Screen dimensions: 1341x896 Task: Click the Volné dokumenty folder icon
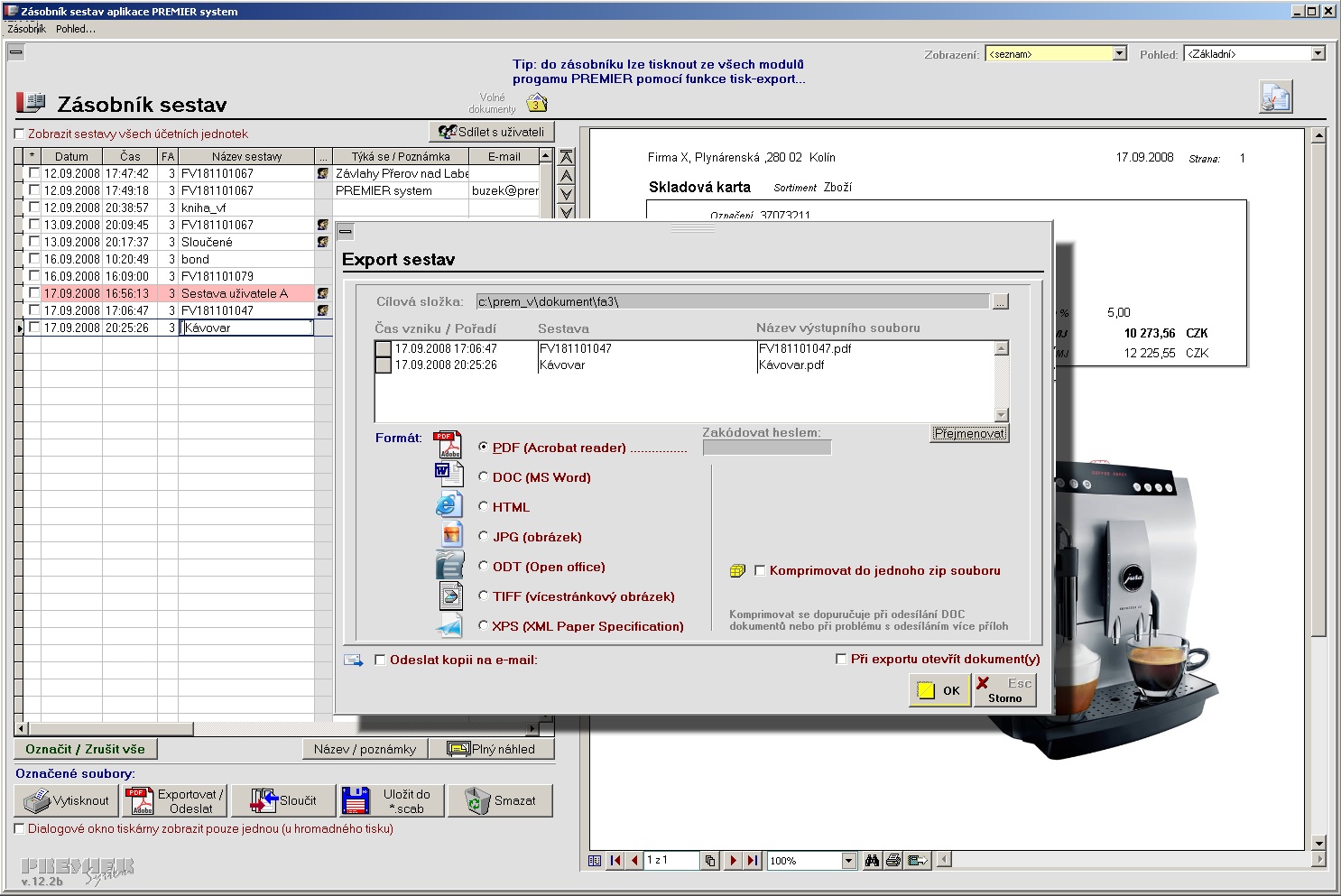(x=536, y=102)
